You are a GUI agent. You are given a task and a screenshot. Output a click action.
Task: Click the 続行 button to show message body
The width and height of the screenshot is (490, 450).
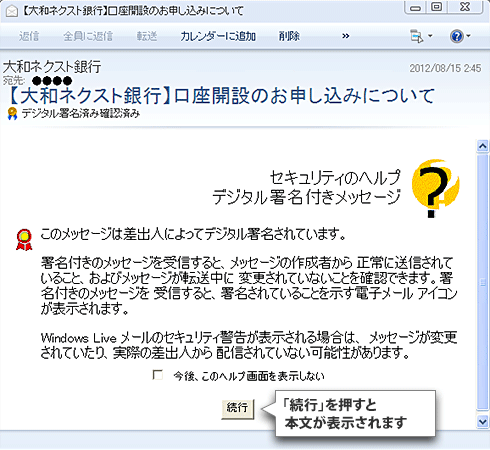click(x=238, y=409)
